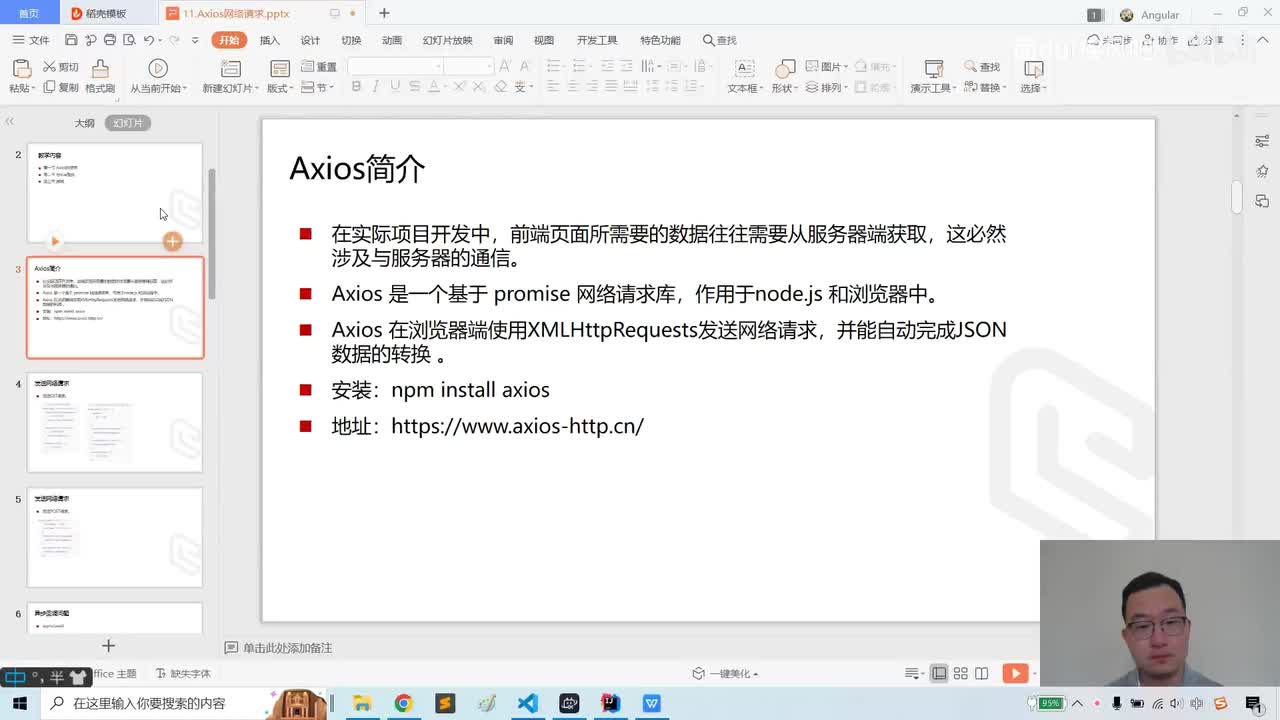Image resolution: width=1280 pixels, height=720 pixels.
Task: Click the Reset (重置) slide button
Action: click(320, 67)
